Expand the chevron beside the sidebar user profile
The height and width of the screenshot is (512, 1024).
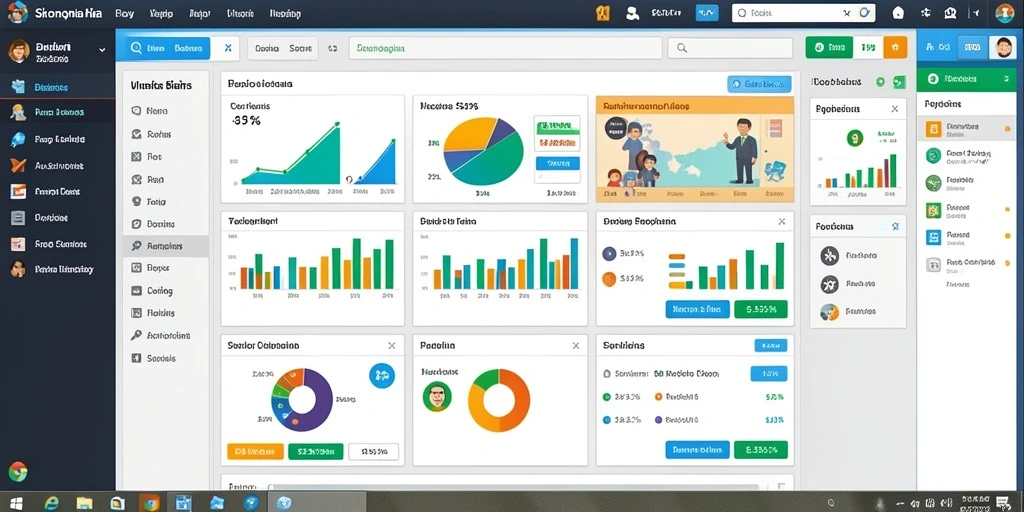point(101,50)
